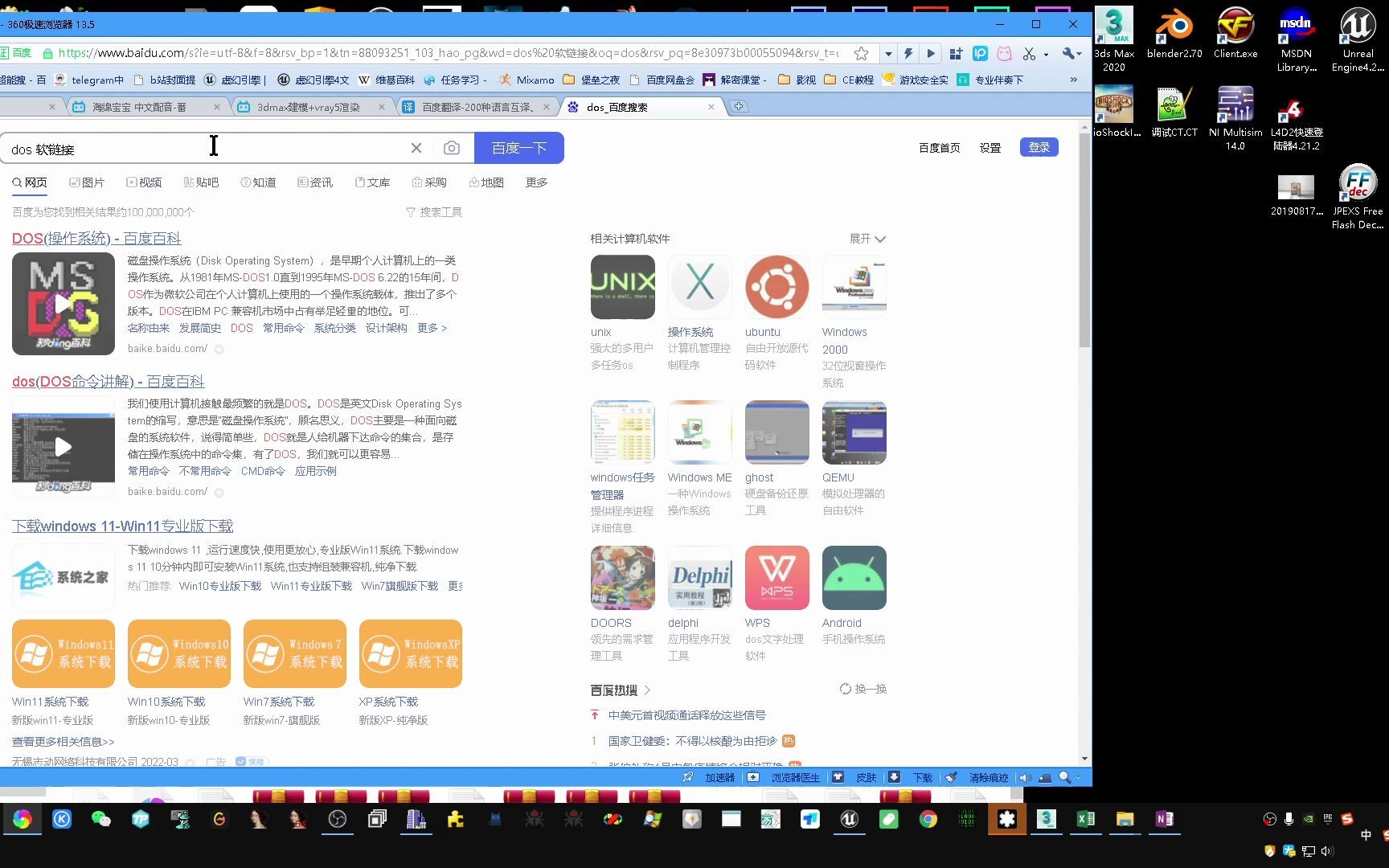Screen dimensions: 1389x868
Task: Click the 登录 login button
Action: pyautogui.click(x=1039, y=147)
